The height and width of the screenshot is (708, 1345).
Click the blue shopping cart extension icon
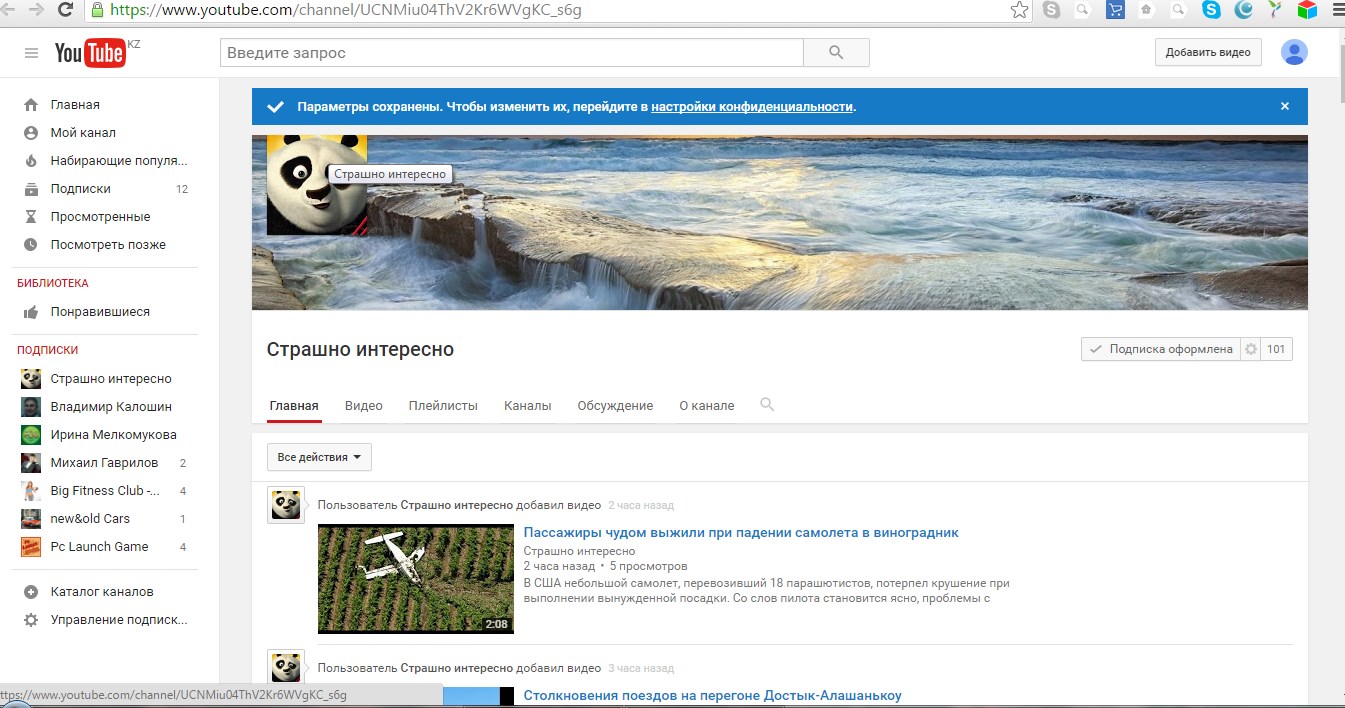pyautogui.click(x=1115, y=10)
